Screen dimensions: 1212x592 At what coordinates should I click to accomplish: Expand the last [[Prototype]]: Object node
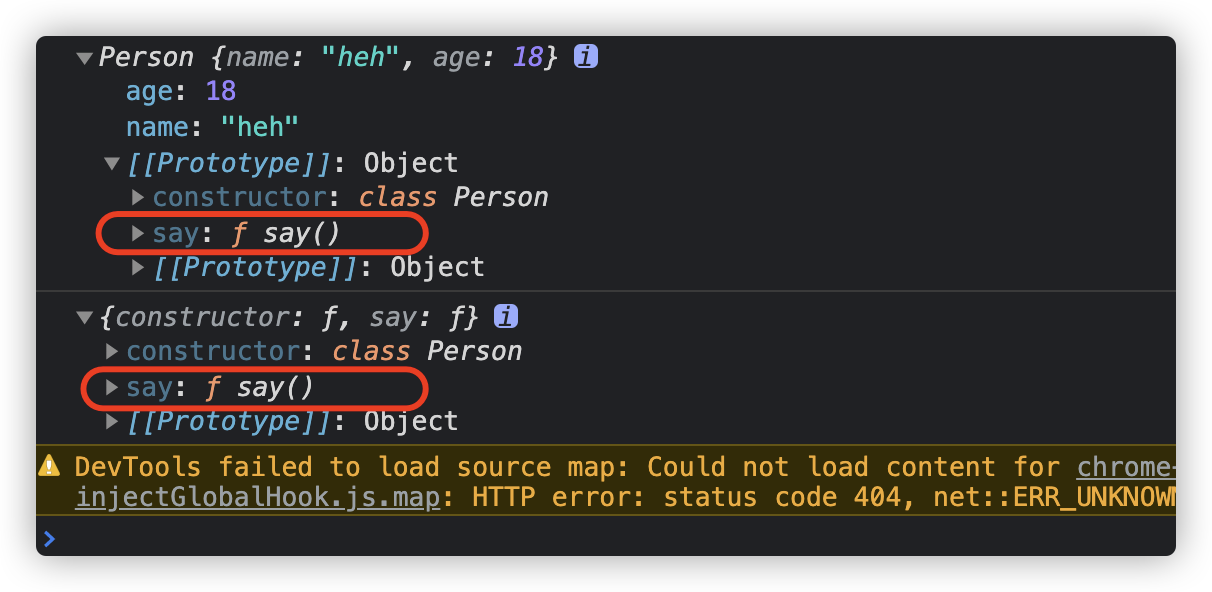(112, 422)
